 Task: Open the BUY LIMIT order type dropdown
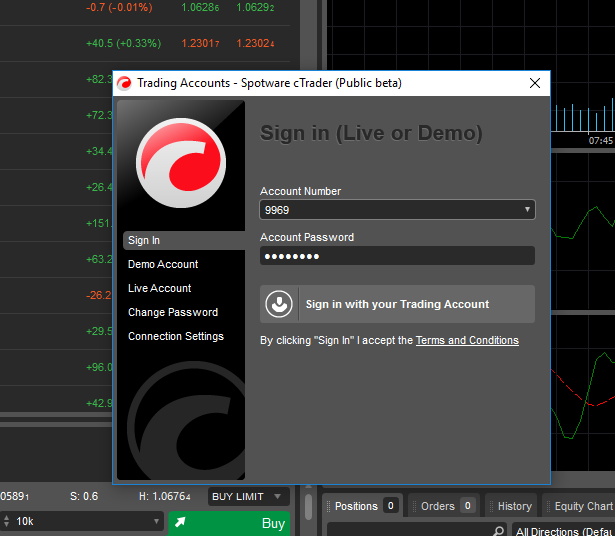point(249,496)
